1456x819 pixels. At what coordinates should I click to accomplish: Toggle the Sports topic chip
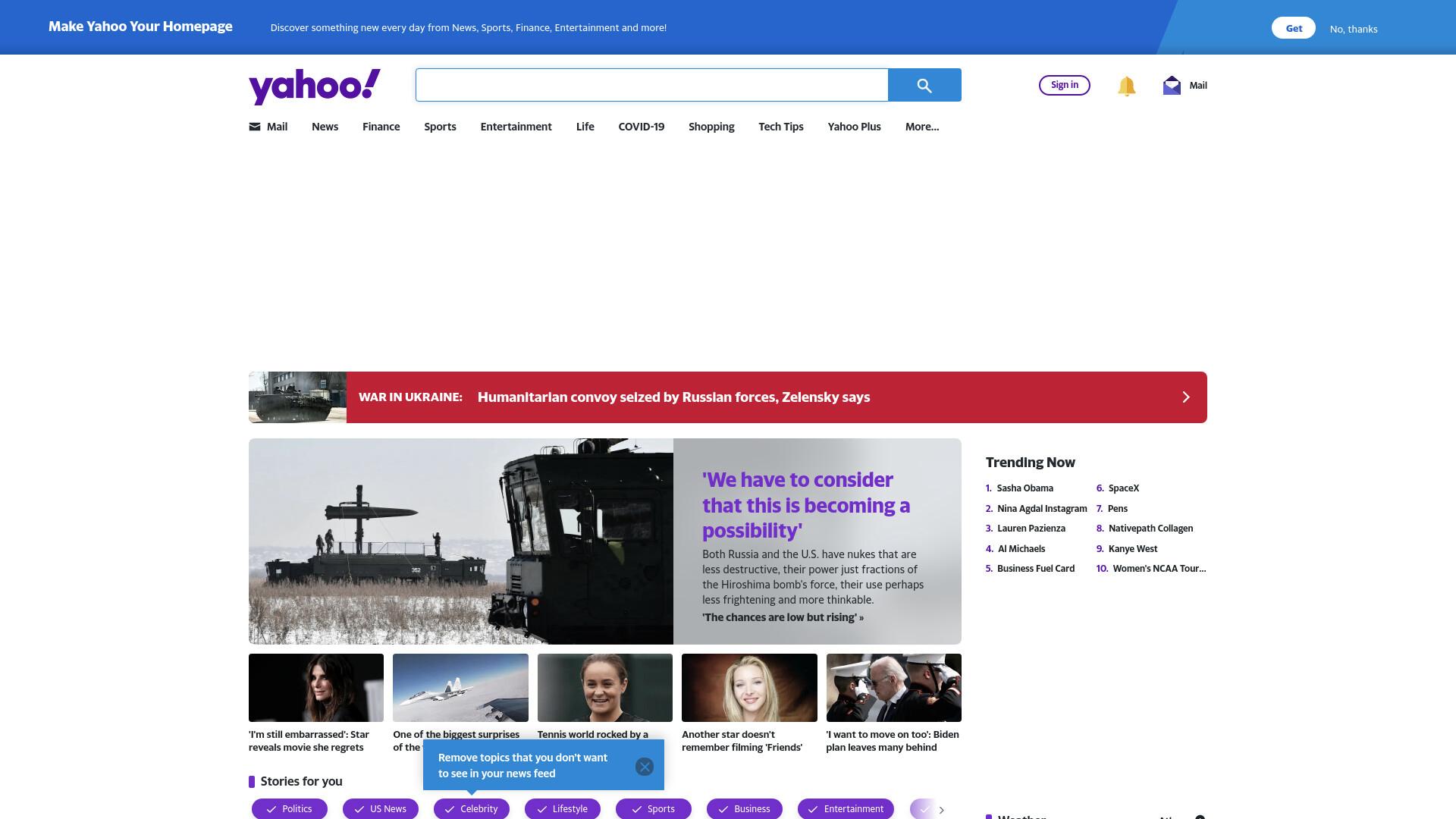tap(654, 809)
